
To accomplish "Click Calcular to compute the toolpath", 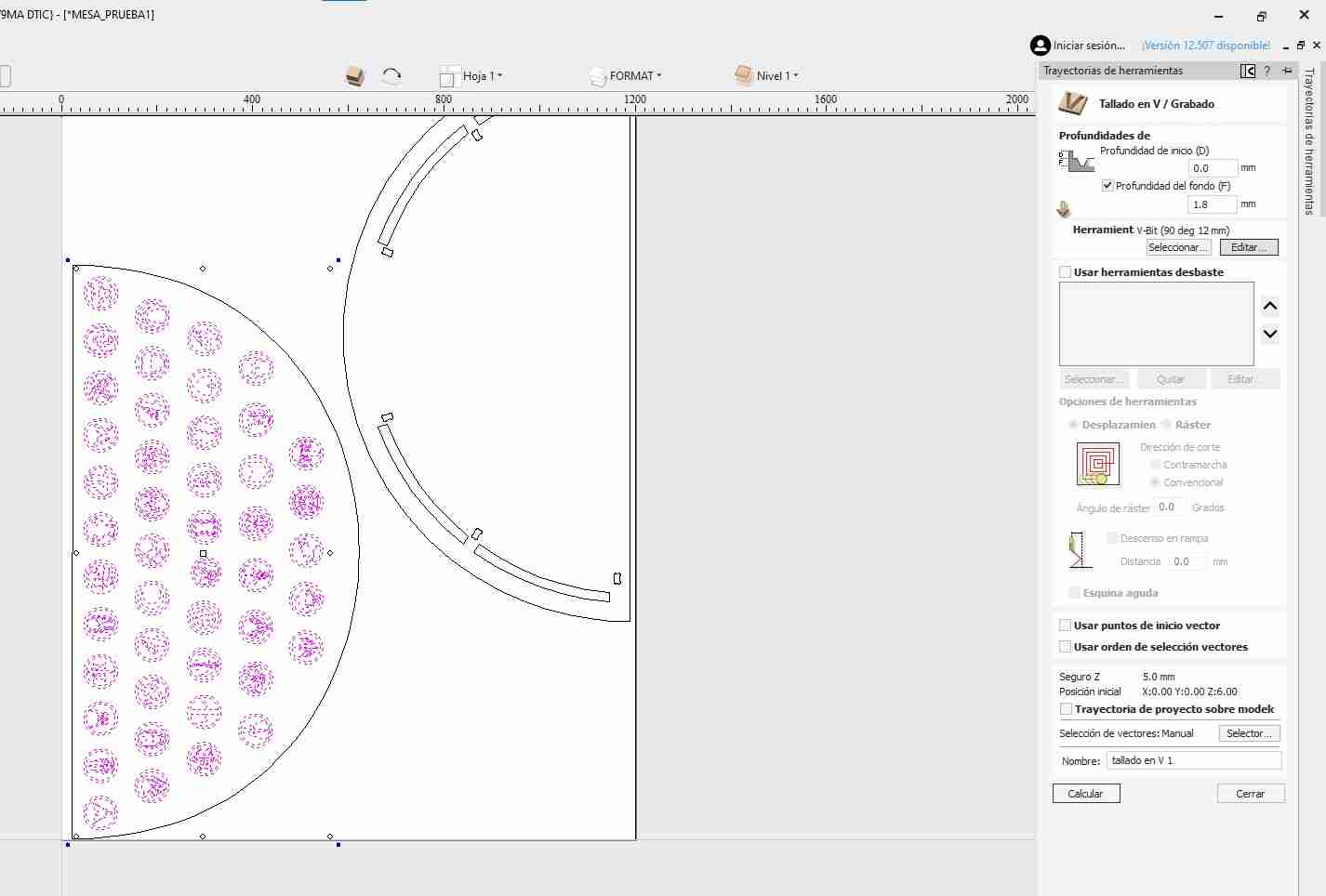I will pyautogui.click(x=1086, y=794).
